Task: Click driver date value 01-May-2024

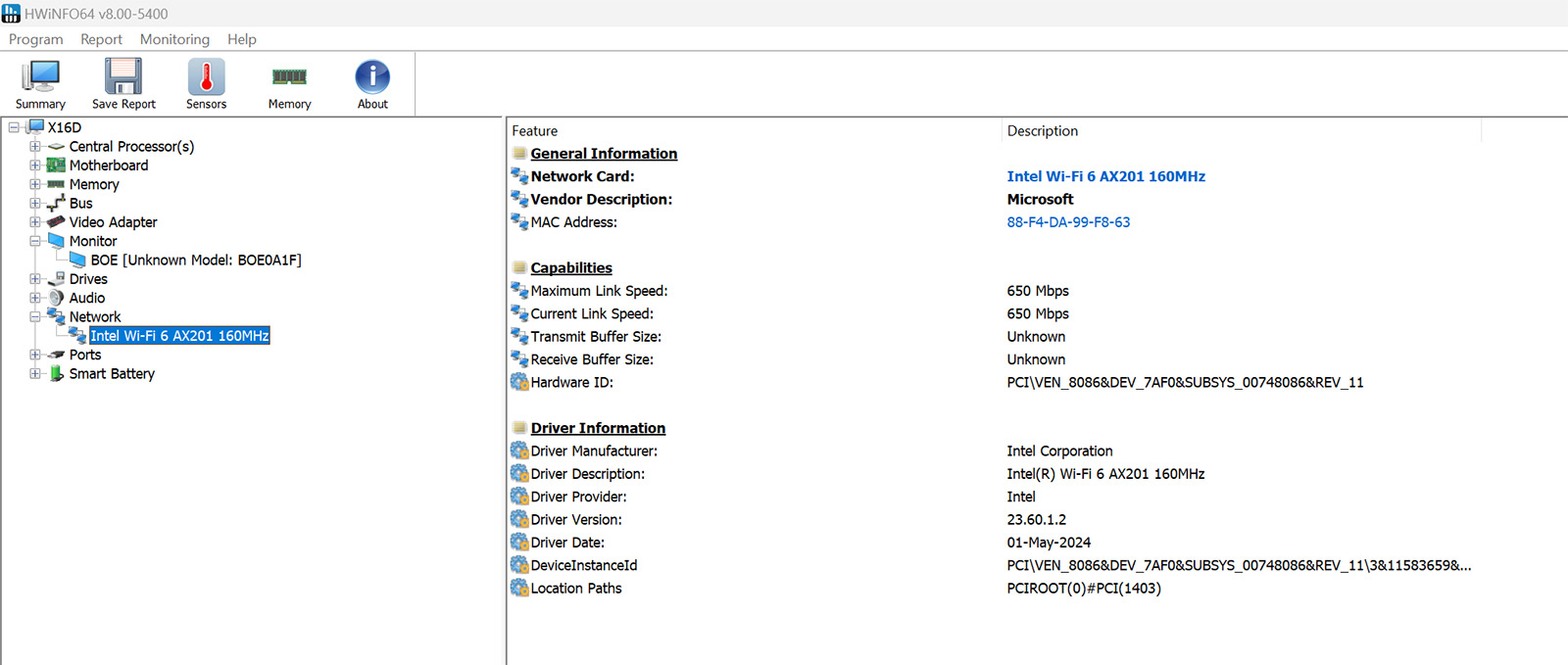Action: (1049, 543)
